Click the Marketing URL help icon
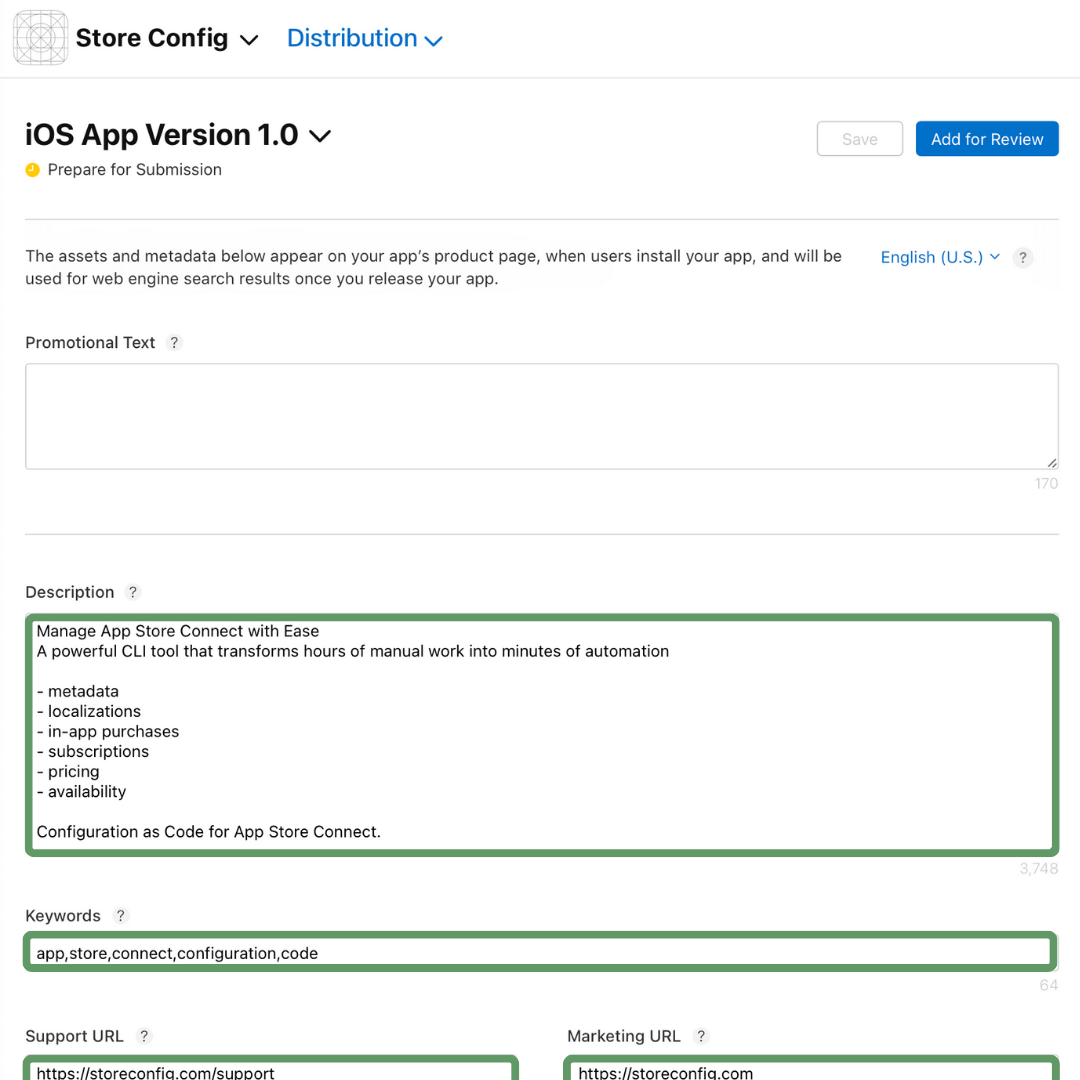This screenshot has height=1080, width=1080. pos(700,1036)
